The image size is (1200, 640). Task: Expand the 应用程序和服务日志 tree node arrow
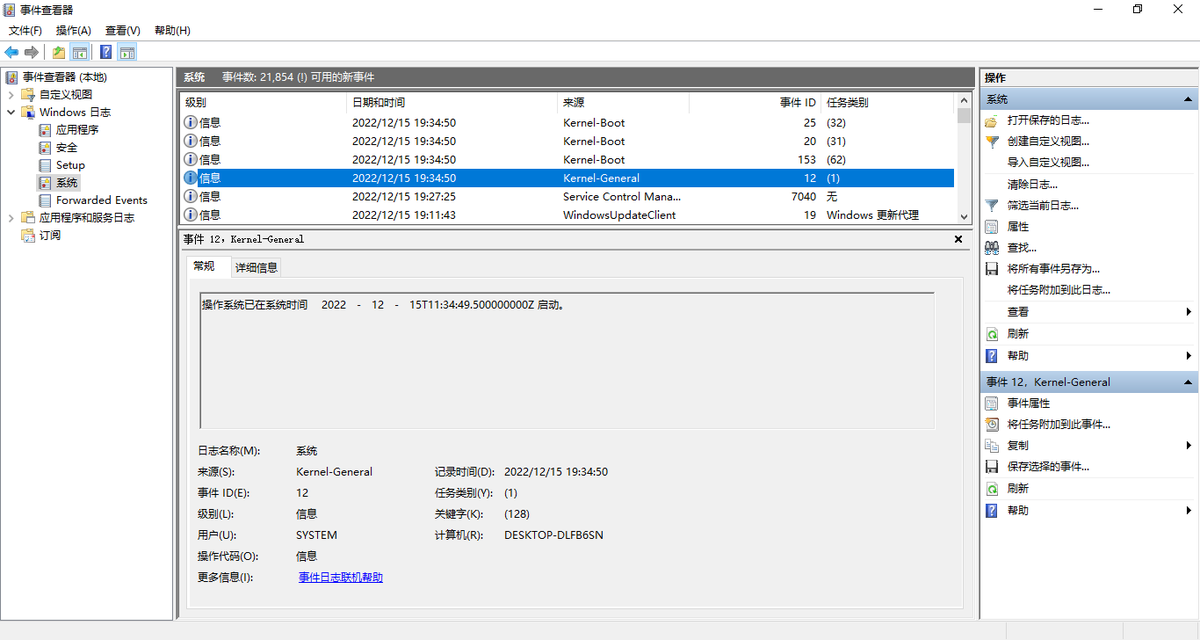click(x=11, y=217)
